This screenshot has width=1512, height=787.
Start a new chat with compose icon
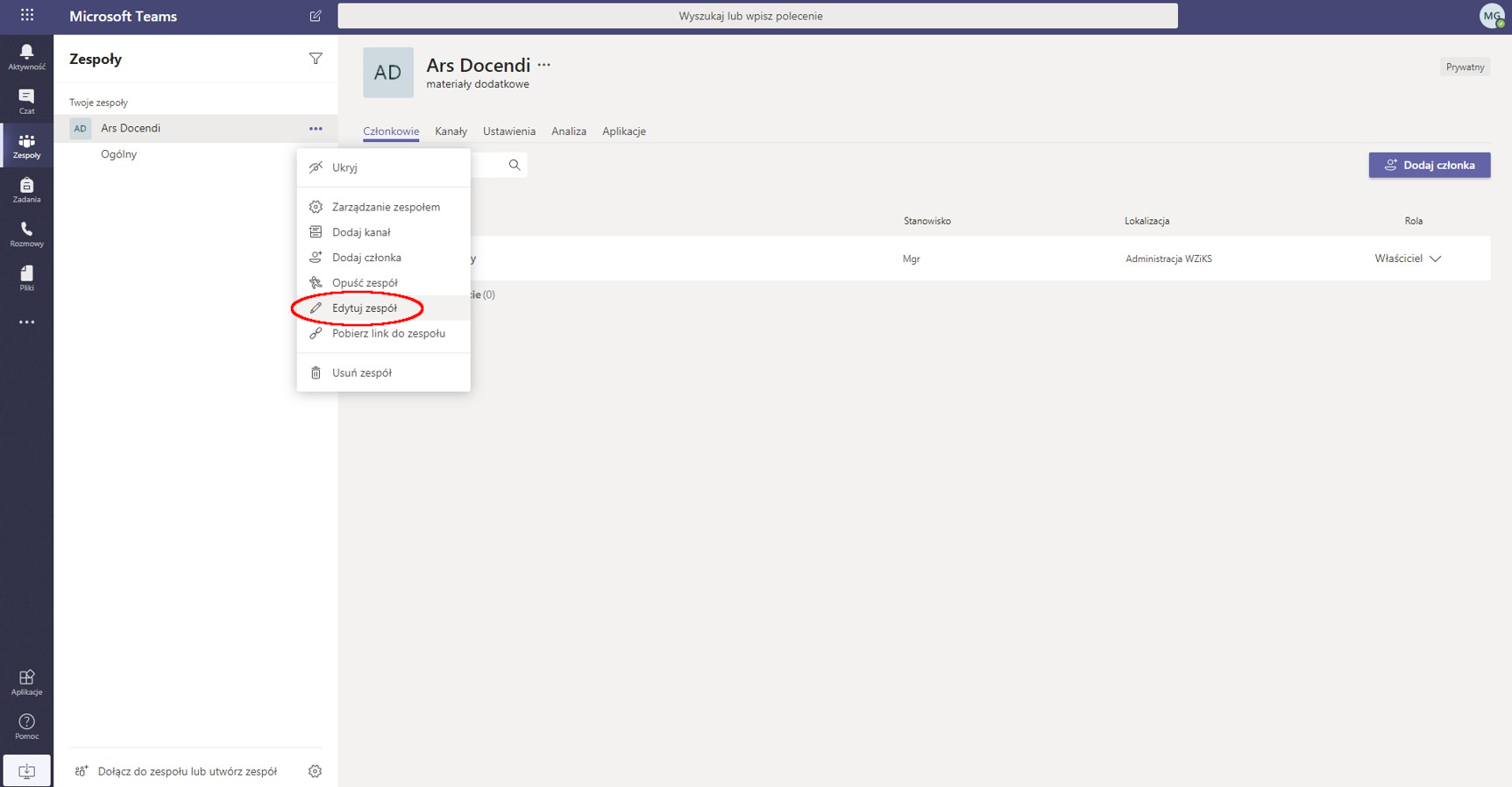point(316,16)
